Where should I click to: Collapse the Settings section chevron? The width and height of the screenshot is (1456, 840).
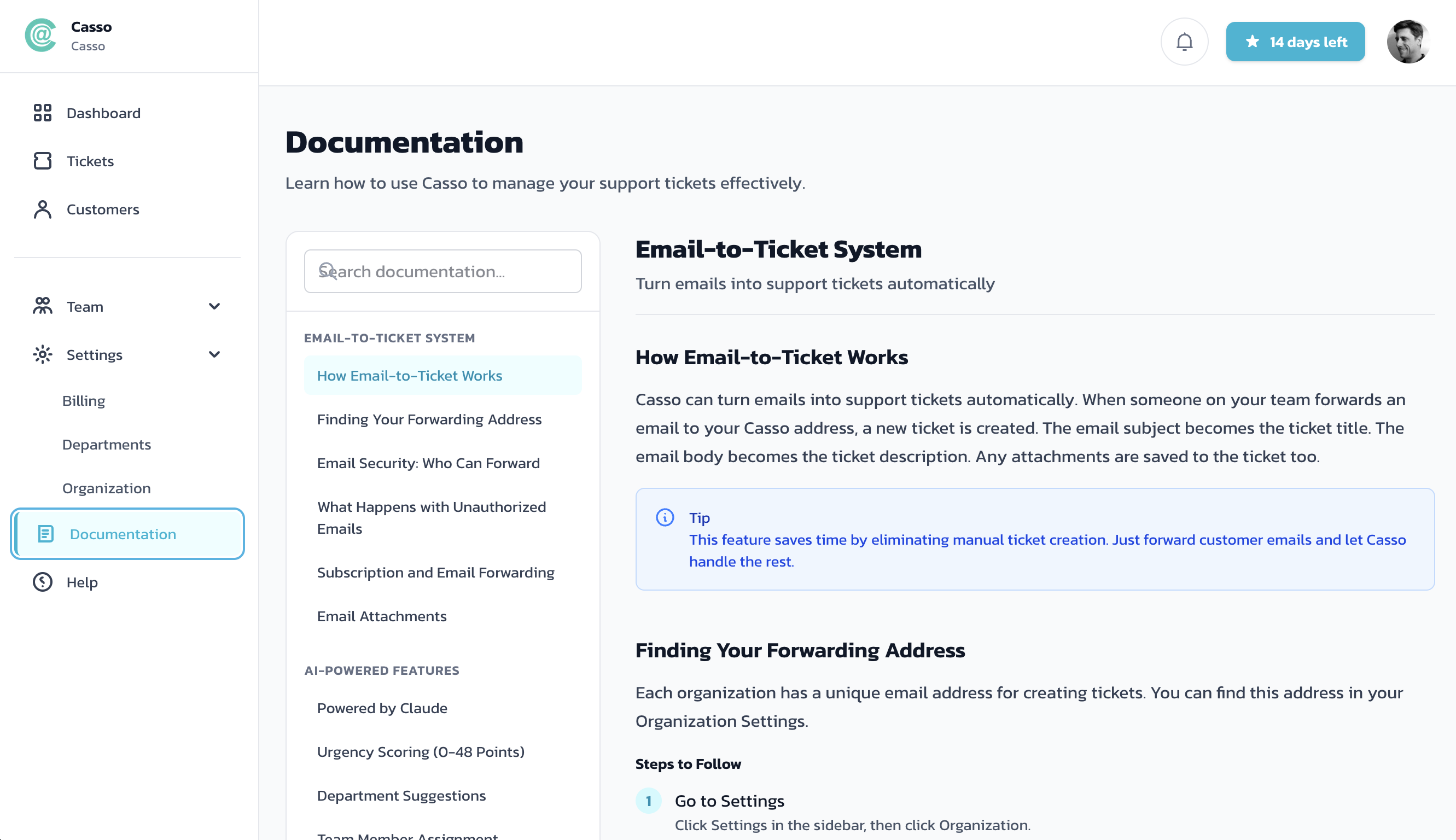tap(214, 355)
